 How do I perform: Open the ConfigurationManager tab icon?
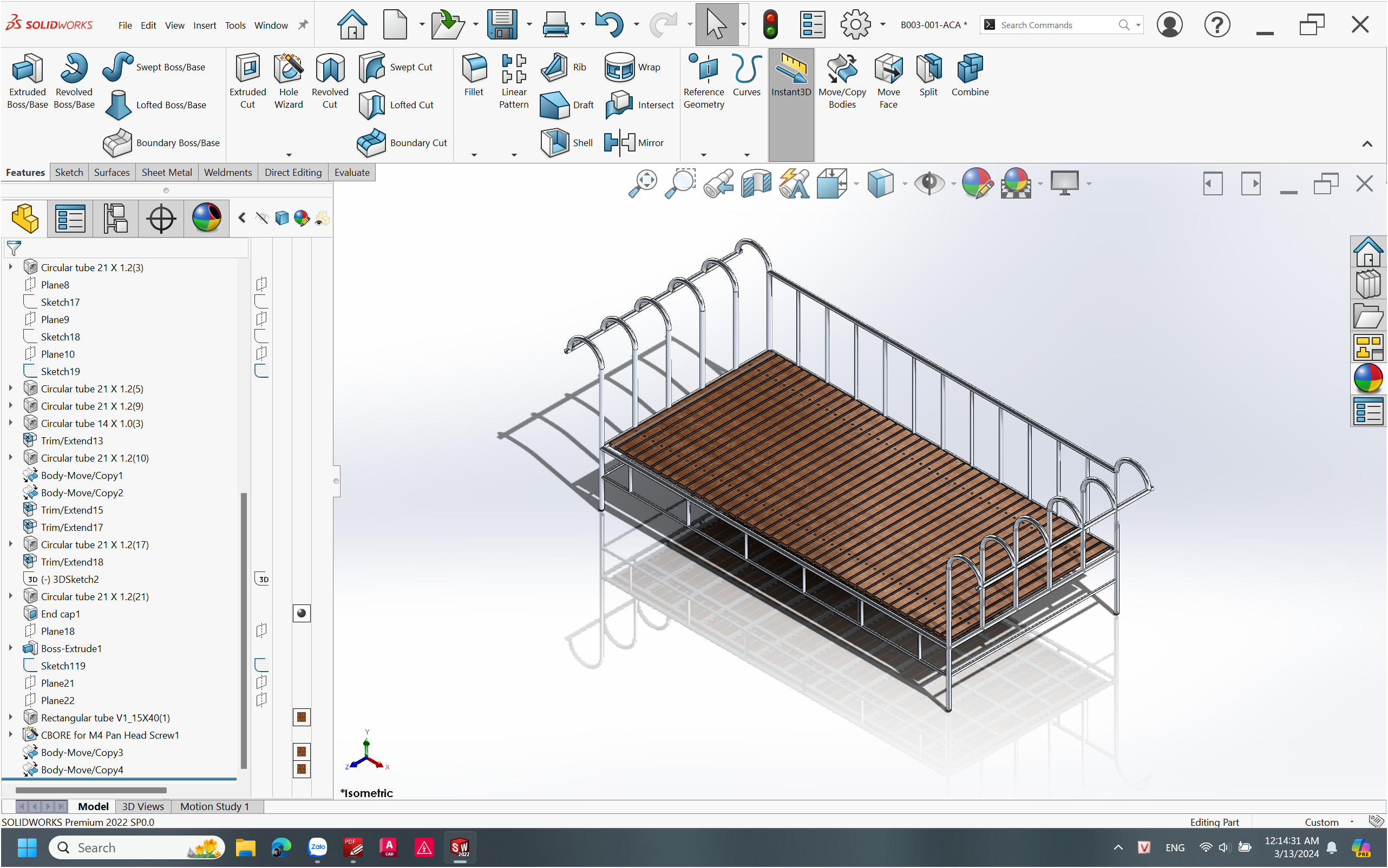pos(115,218)
